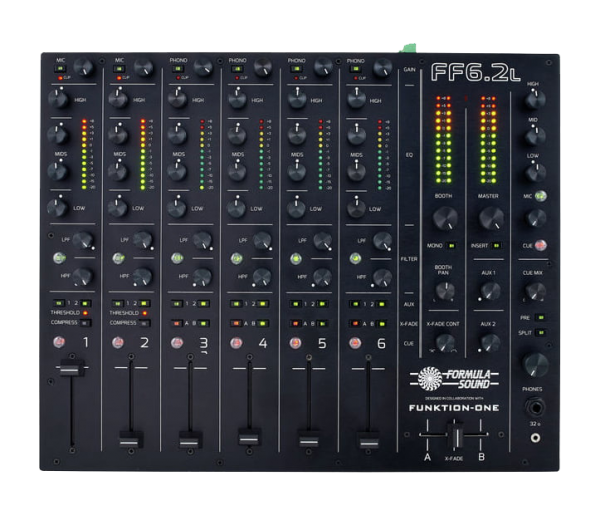The image size is (600, 515).
Task: Click the mic LOW EQ knob at right
Action: [535, 172]
